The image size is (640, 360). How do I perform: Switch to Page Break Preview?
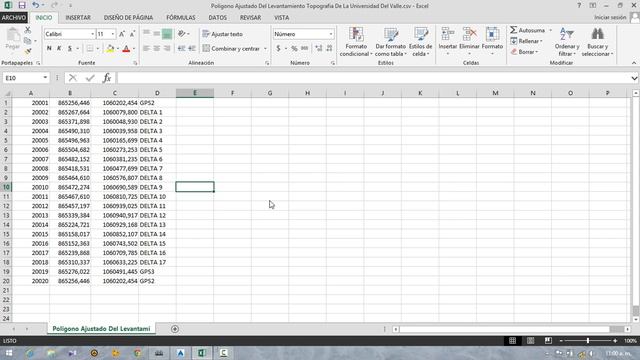click(548, 340)
